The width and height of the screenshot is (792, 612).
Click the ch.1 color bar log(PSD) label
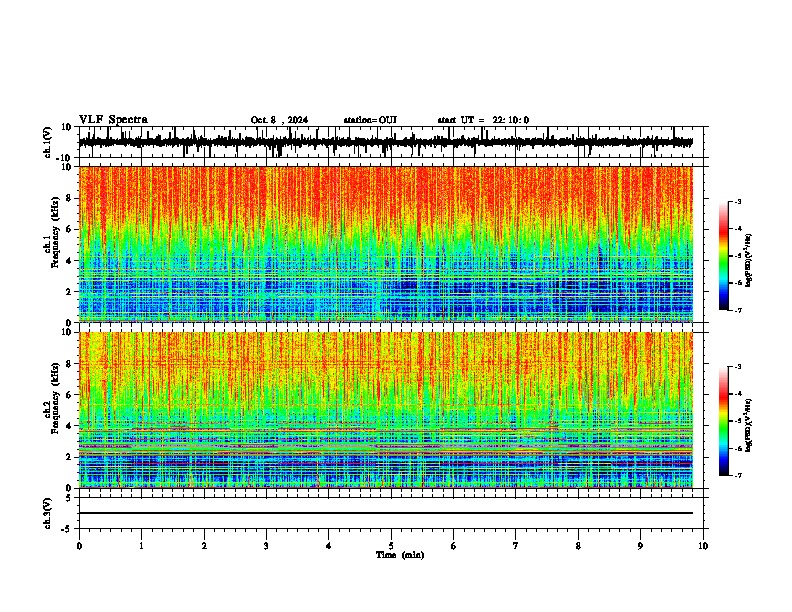(749, 261)
